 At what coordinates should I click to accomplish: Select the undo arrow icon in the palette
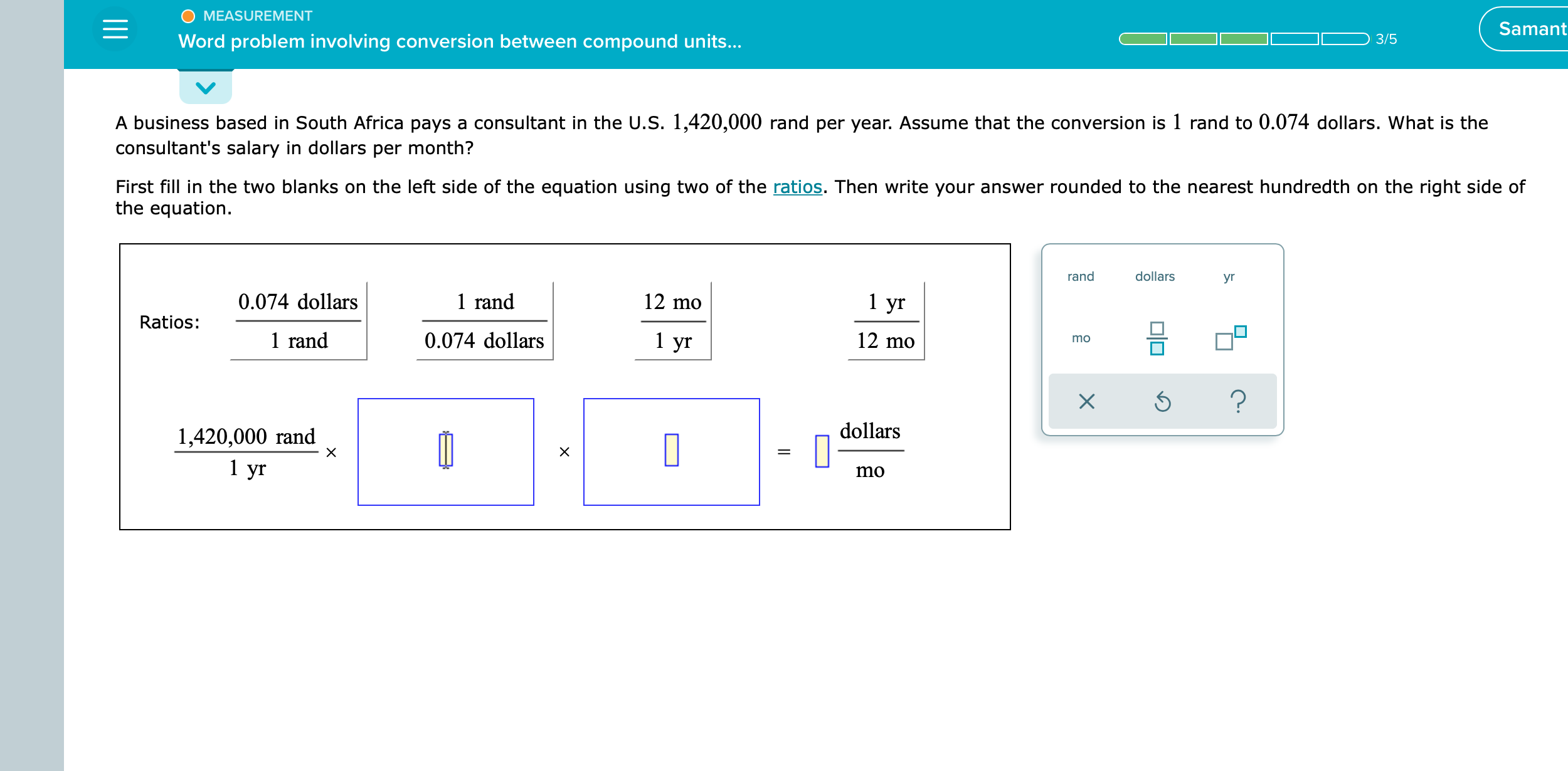coord(1162,402)
